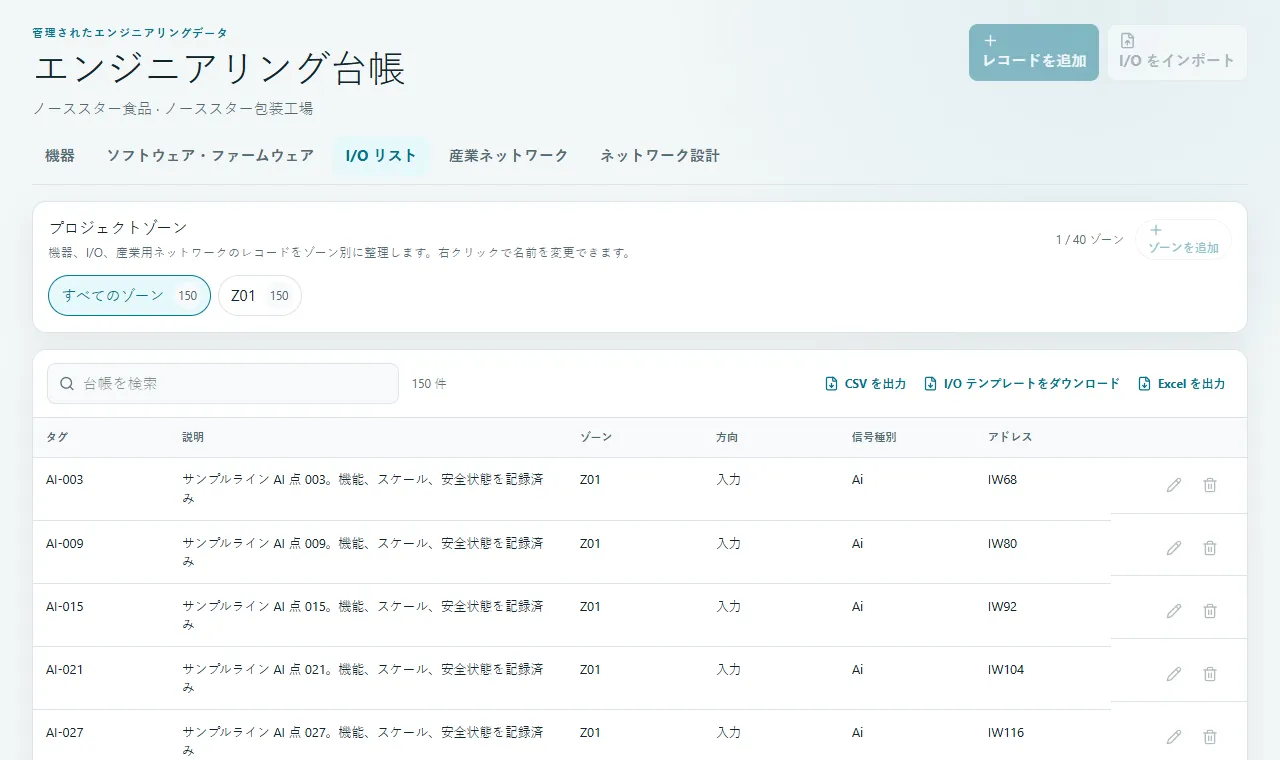Delete the AI-003 record via trash icon
The height and width of the screenshot is (760, 1280).
[x=1210, y=485]
